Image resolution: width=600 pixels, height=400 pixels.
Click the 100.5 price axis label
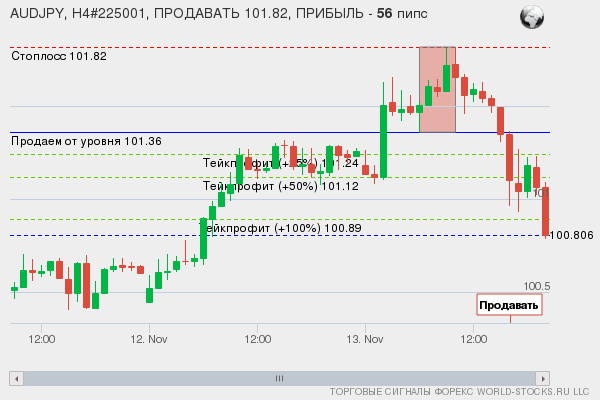coord(536,286)
